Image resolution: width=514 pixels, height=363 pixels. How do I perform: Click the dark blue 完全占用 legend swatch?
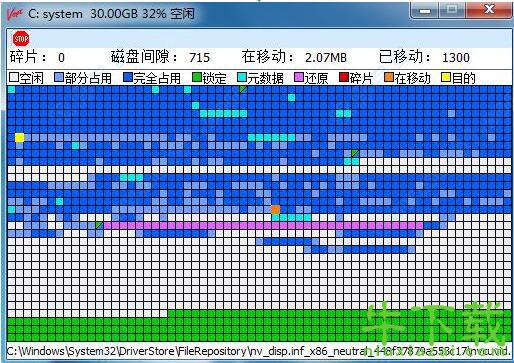128,78
